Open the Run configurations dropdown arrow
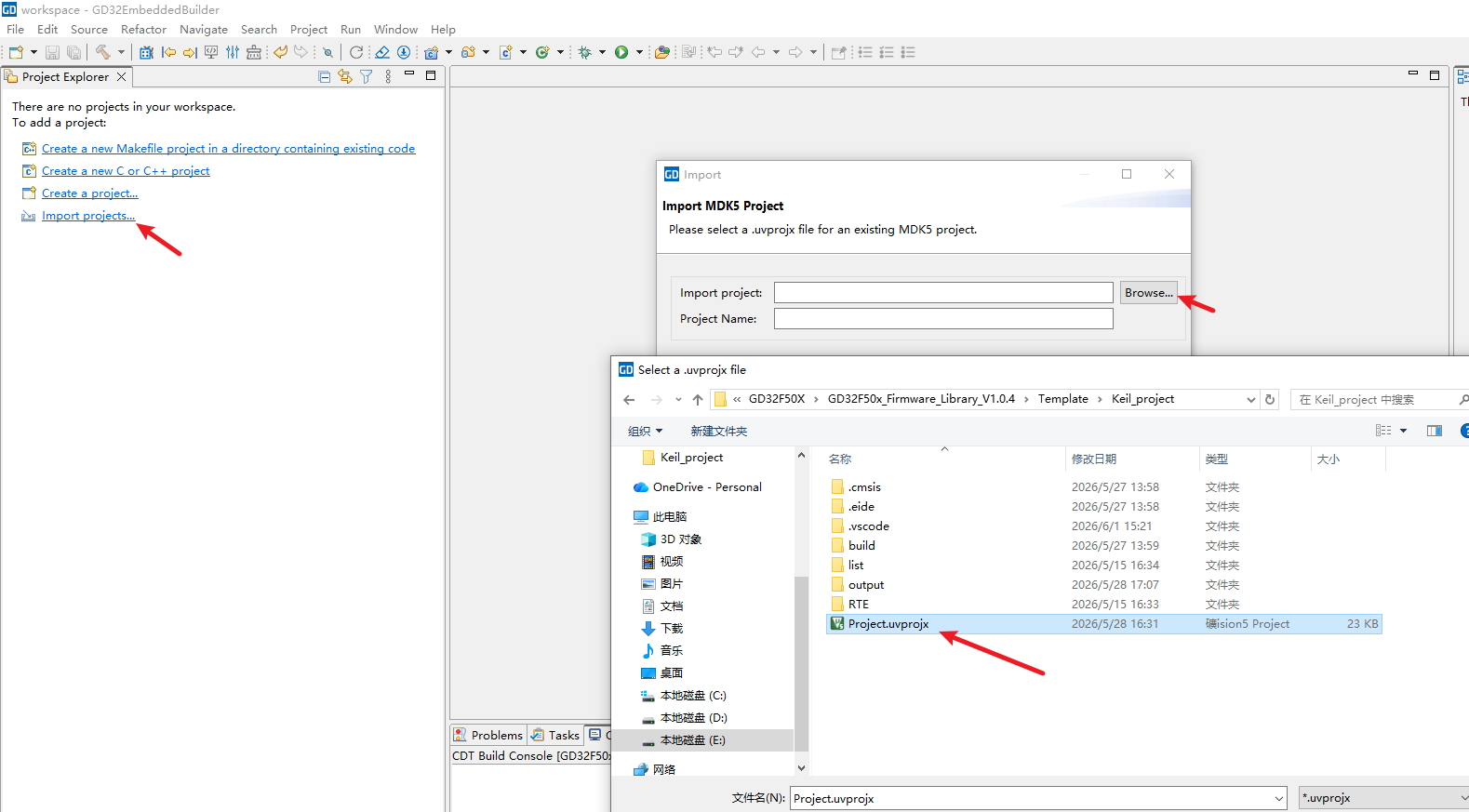The image size is (1469, 812). tap(639, 52)
